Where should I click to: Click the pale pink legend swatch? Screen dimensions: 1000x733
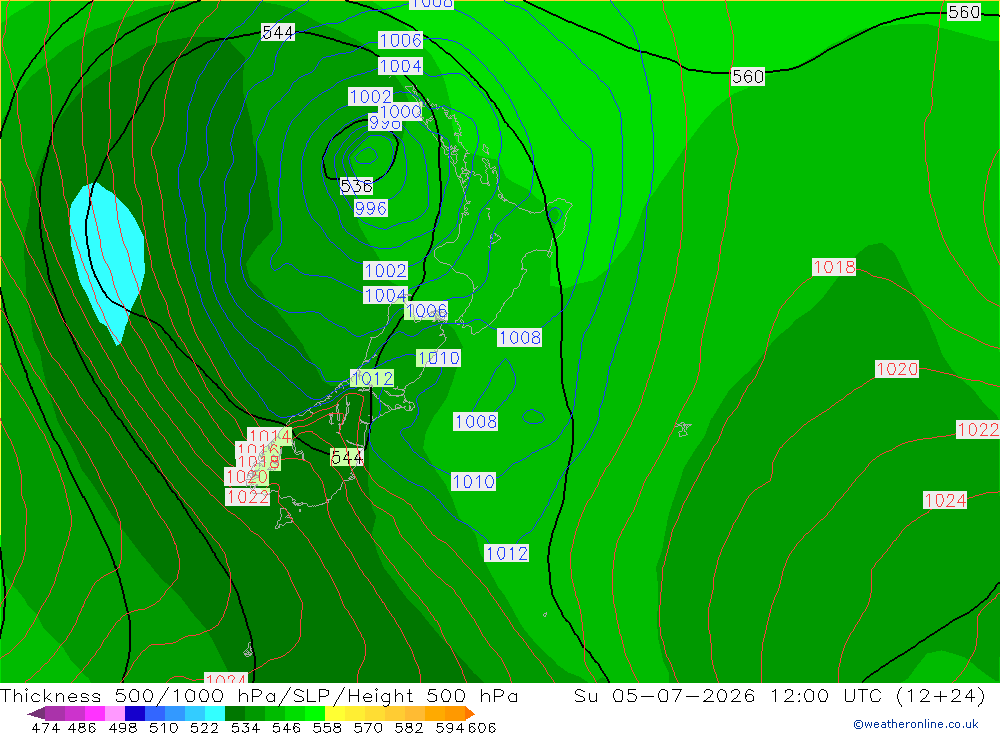[115, 713]
